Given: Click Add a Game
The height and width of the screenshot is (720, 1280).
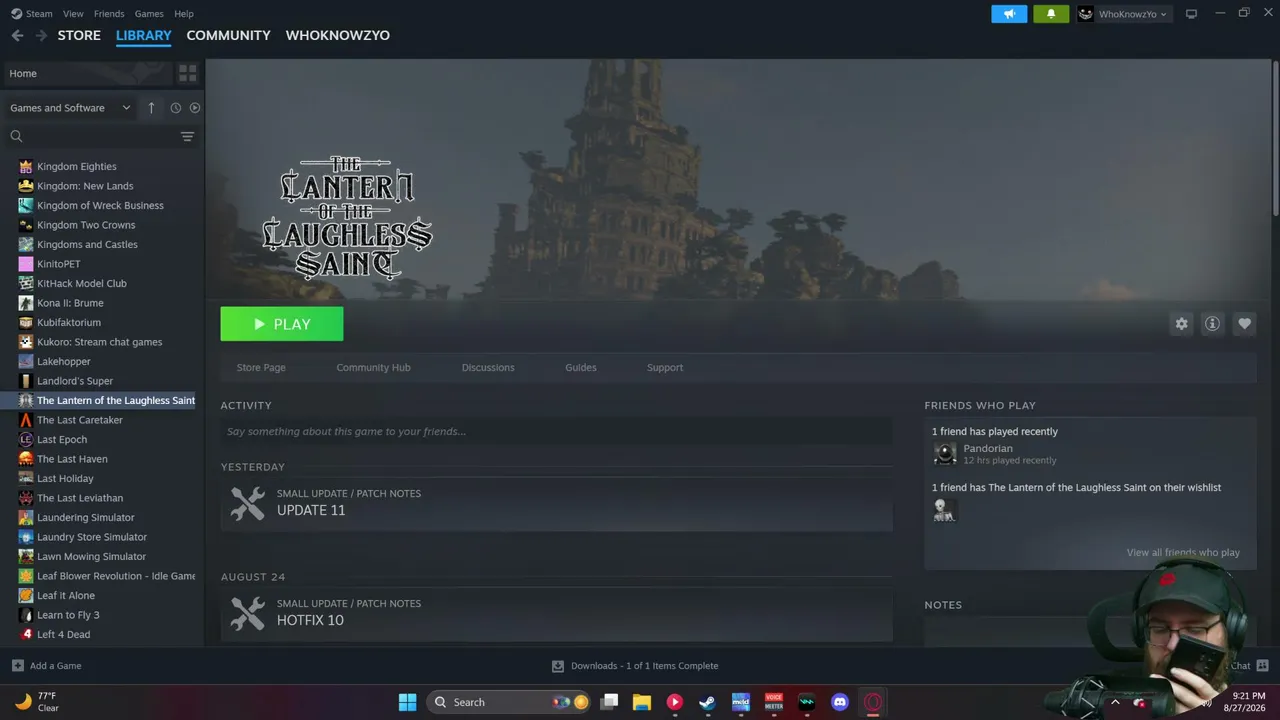Looking at the screenshot, I should pos(47,666).
